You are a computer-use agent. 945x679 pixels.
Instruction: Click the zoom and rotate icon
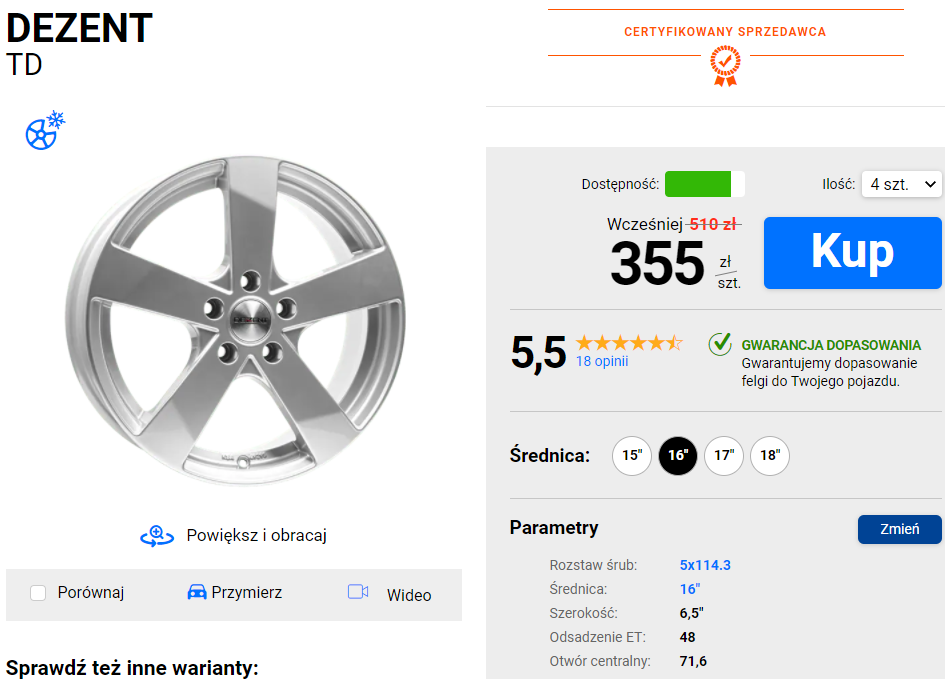pos(157,536)
